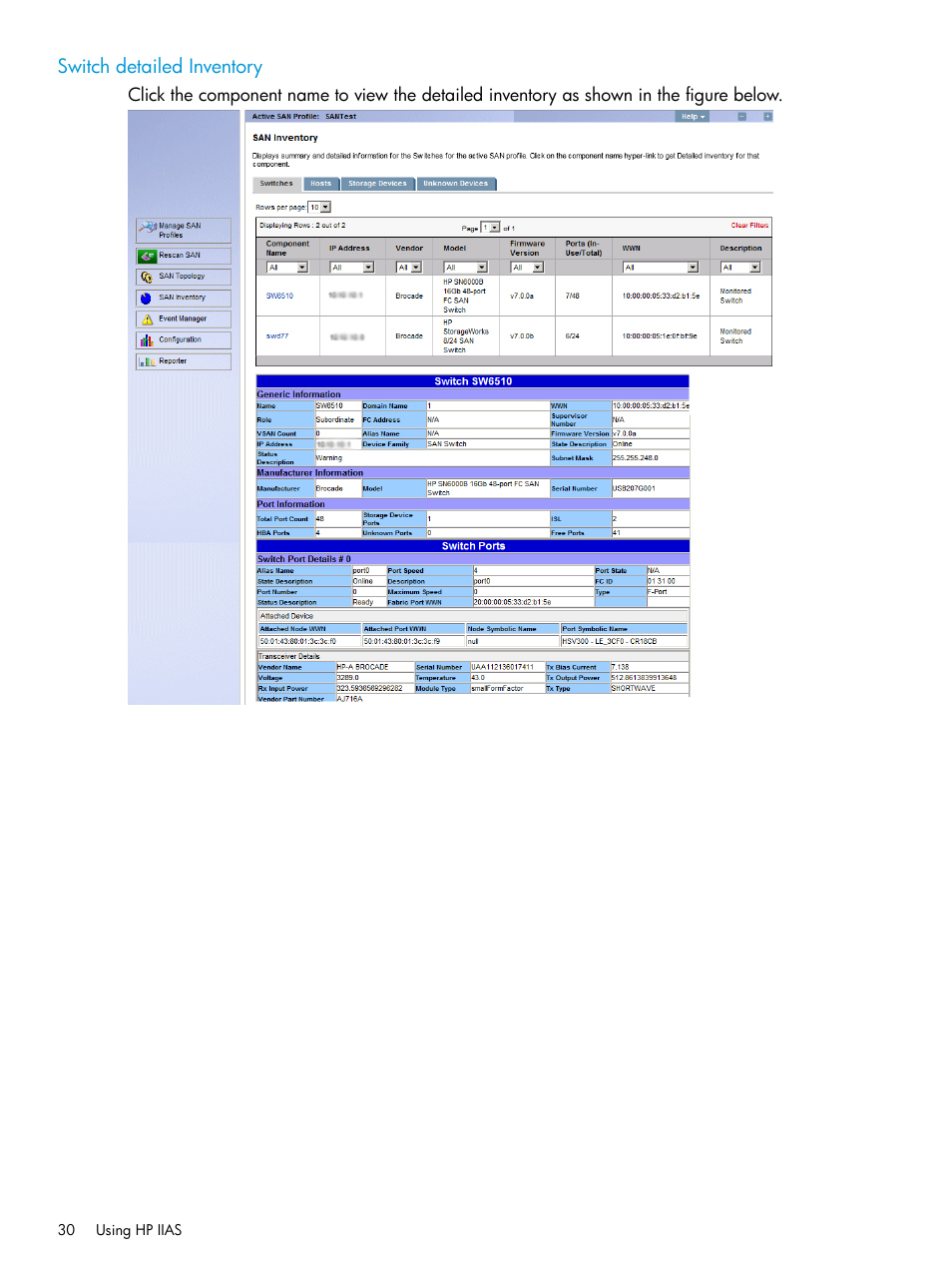The width and height of the screenshot is (952, 1269).
Task: Click the Event Manager warning icon
Action: pyautogui.click(x=148, y=319)
